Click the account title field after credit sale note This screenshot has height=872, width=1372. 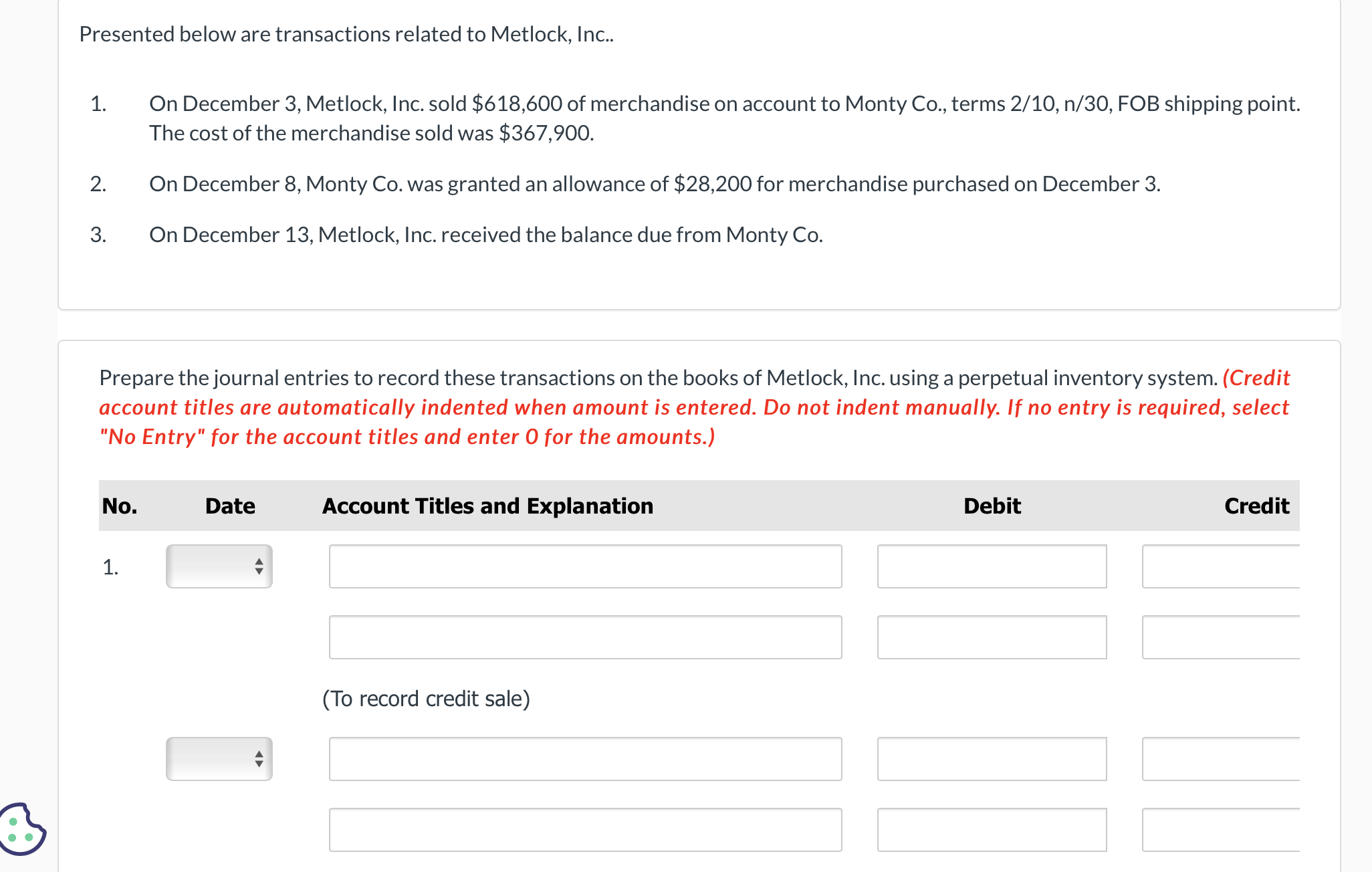coord(584,758)
